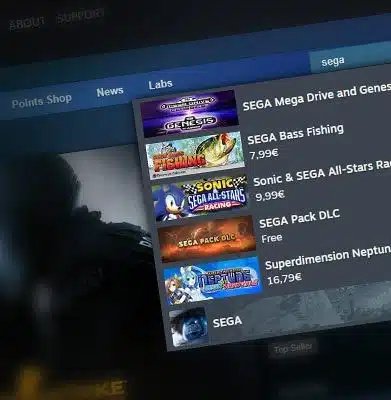Open the SEGA Pack DLC thumbnail

point(207,238)
